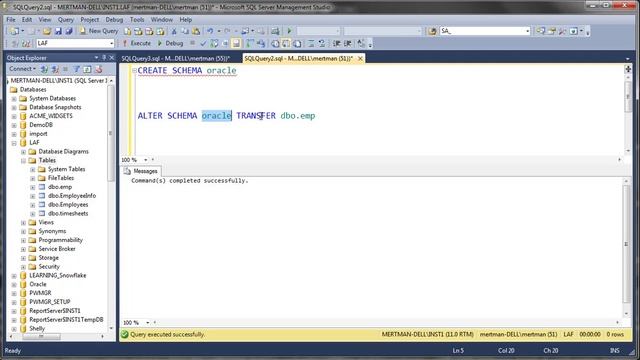Screen dimensions: 640x360
Task: Click the Copy icon in toolbar
Action: (185, 31)
